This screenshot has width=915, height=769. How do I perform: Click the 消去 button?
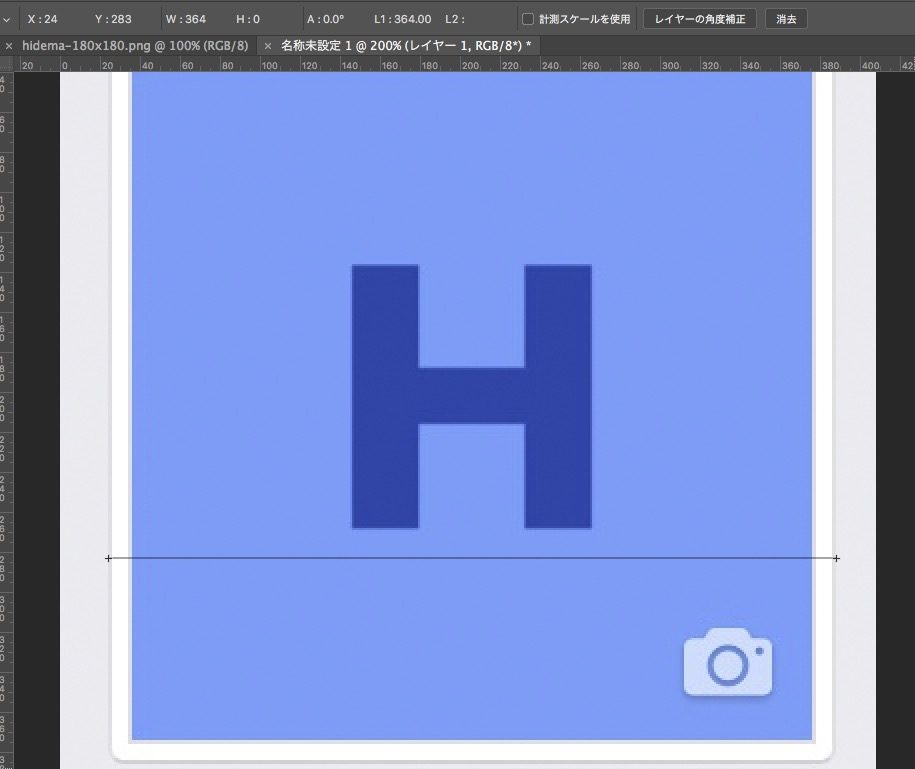click(x=786, y=19)
